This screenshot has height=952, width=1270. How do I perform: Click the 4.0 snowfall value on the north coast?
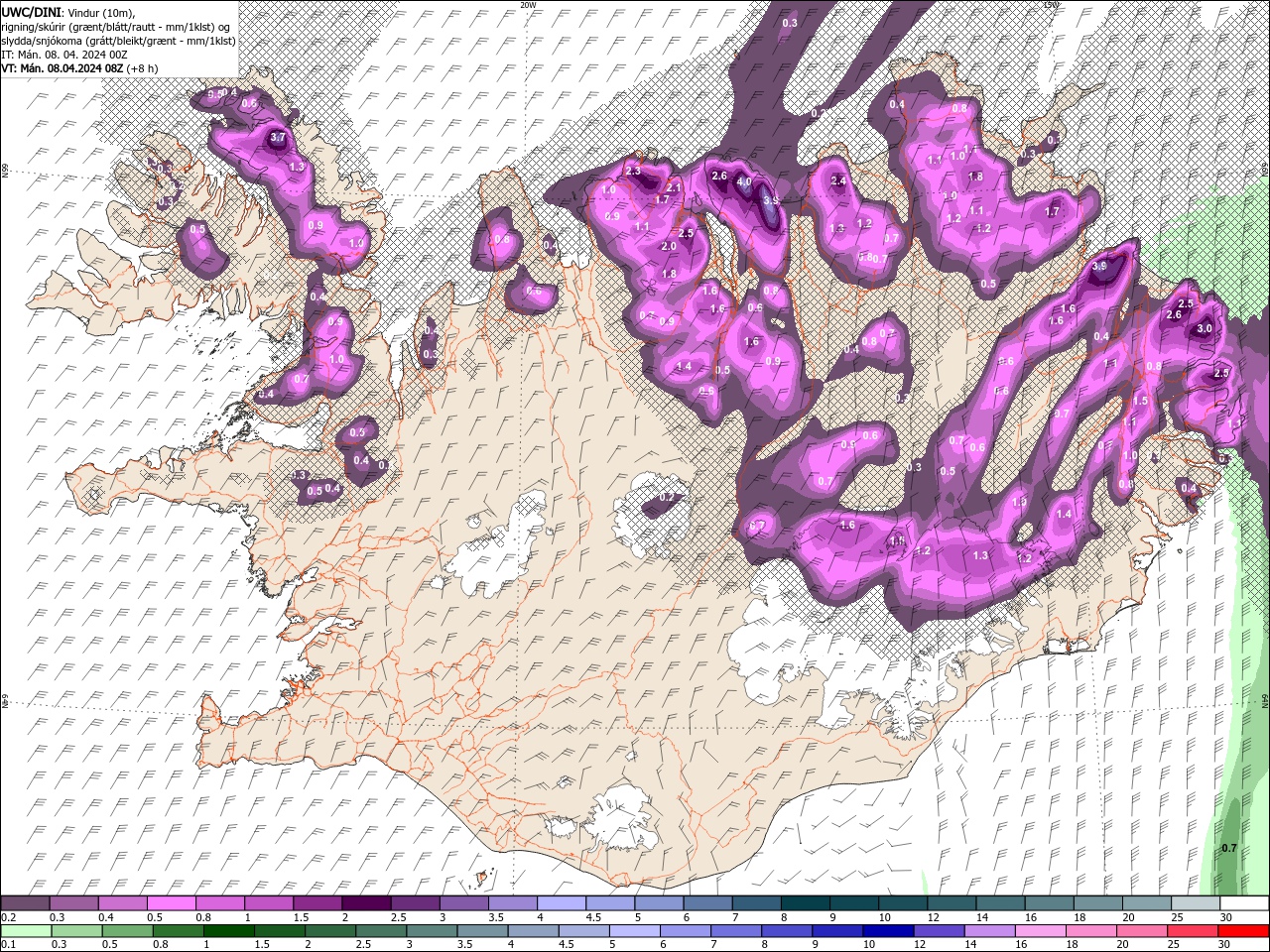coord(743,182)
